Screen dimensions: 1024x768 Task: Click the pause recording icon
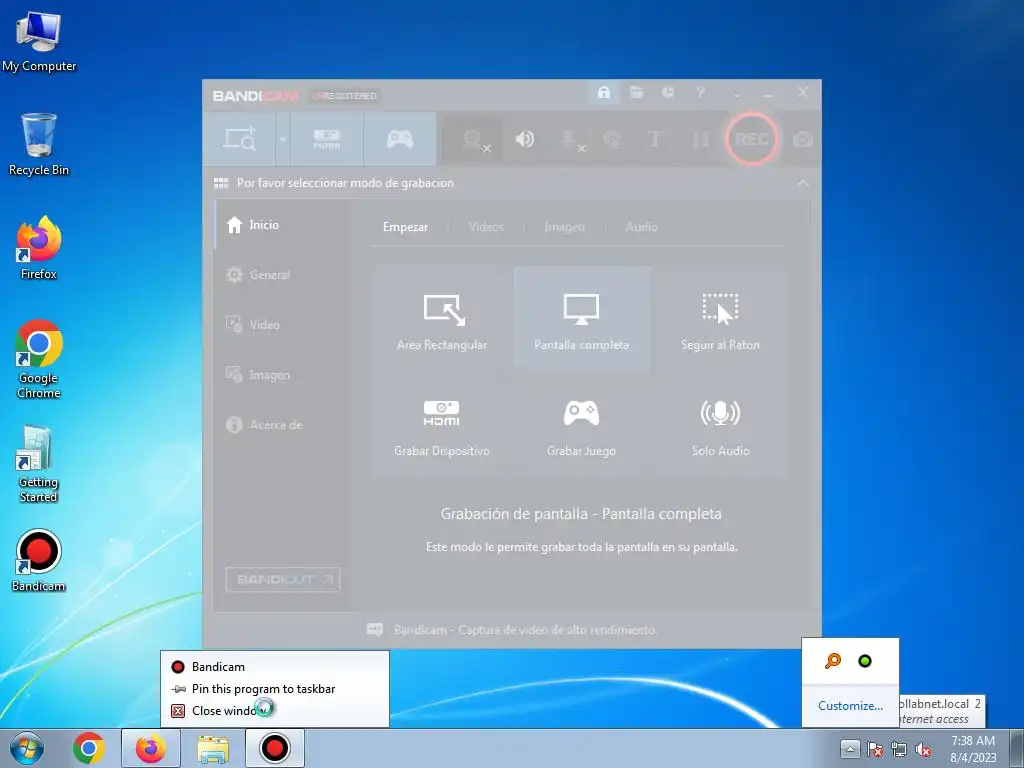pos(700,139)
